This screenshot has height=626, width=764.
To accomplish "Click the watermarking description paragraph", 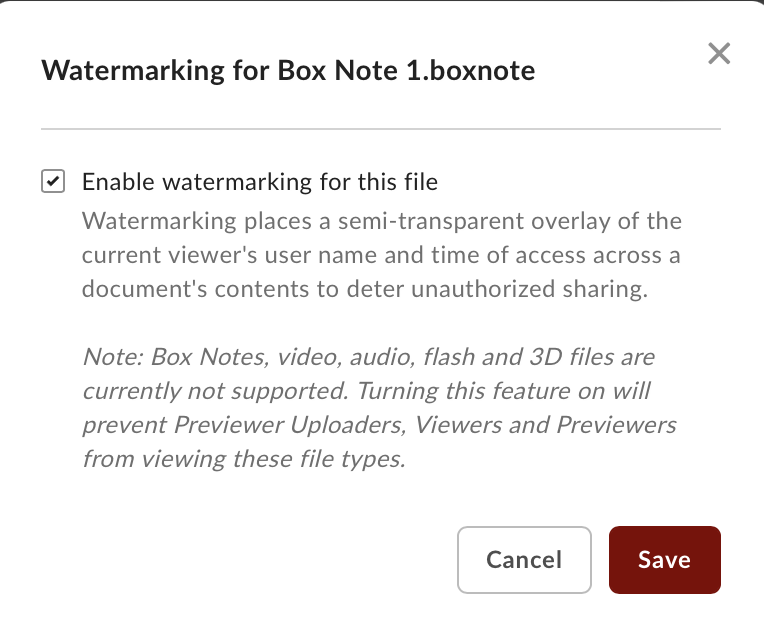I will 381,255.
